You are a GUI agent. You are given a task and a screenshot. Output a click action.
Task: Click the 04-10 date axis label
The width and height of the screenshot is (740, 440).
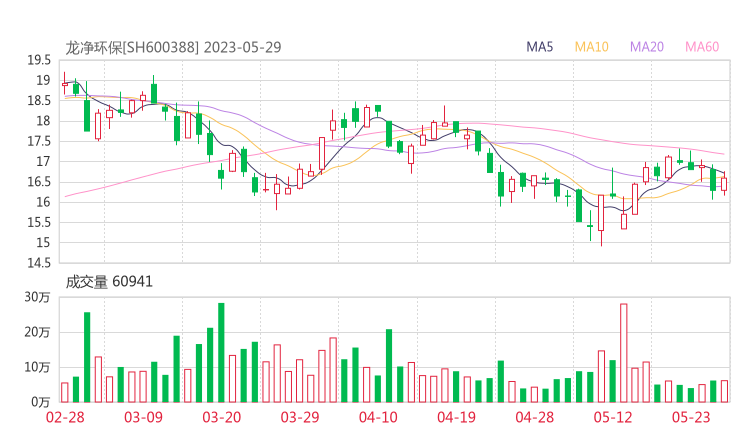[x=378, y=417]
